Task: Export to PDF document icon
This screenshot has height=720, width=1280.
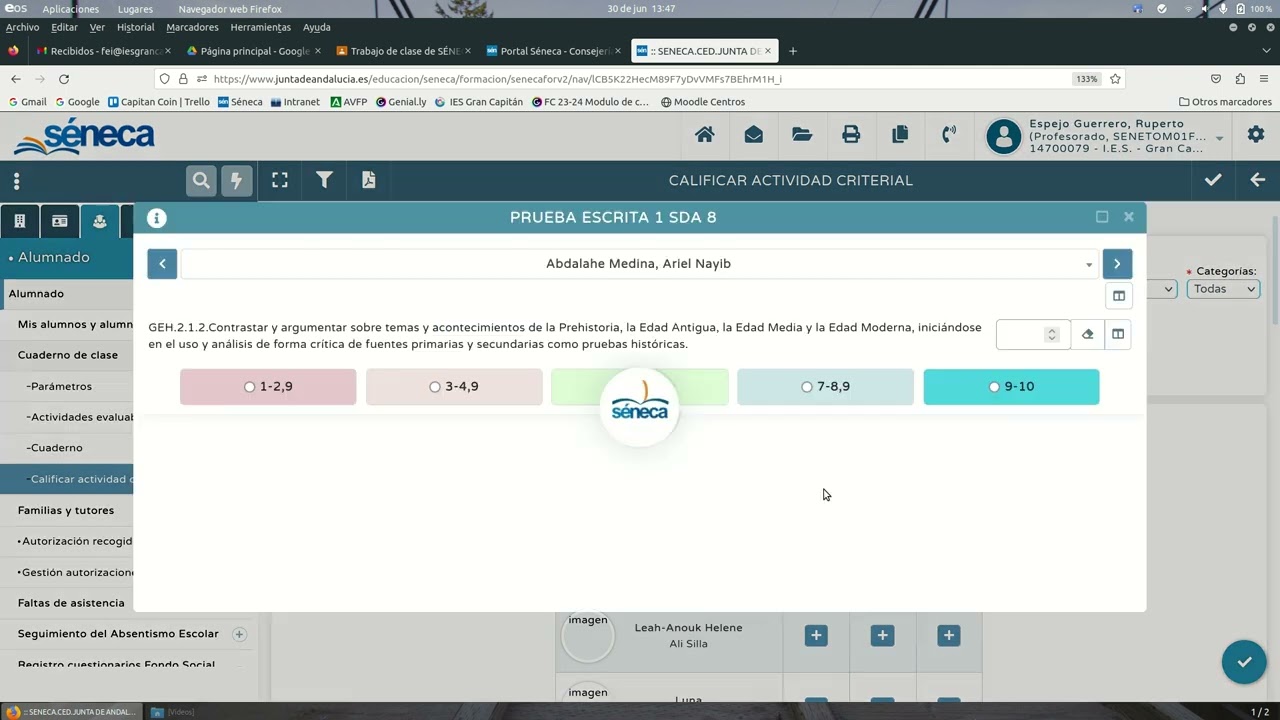Action: pyautogui.click(x=369, y=180)
